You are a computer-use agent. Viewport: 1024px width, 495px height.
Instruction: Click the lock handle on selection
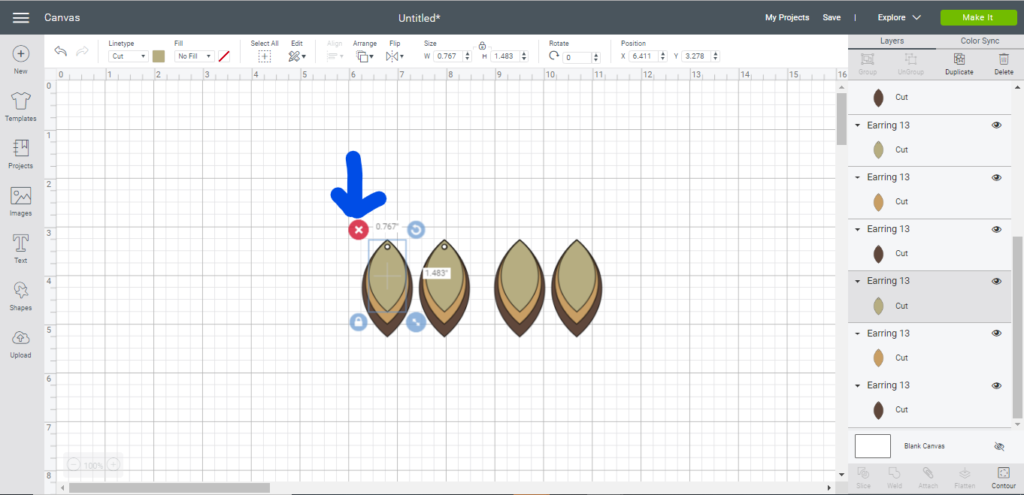click(358, 321)
